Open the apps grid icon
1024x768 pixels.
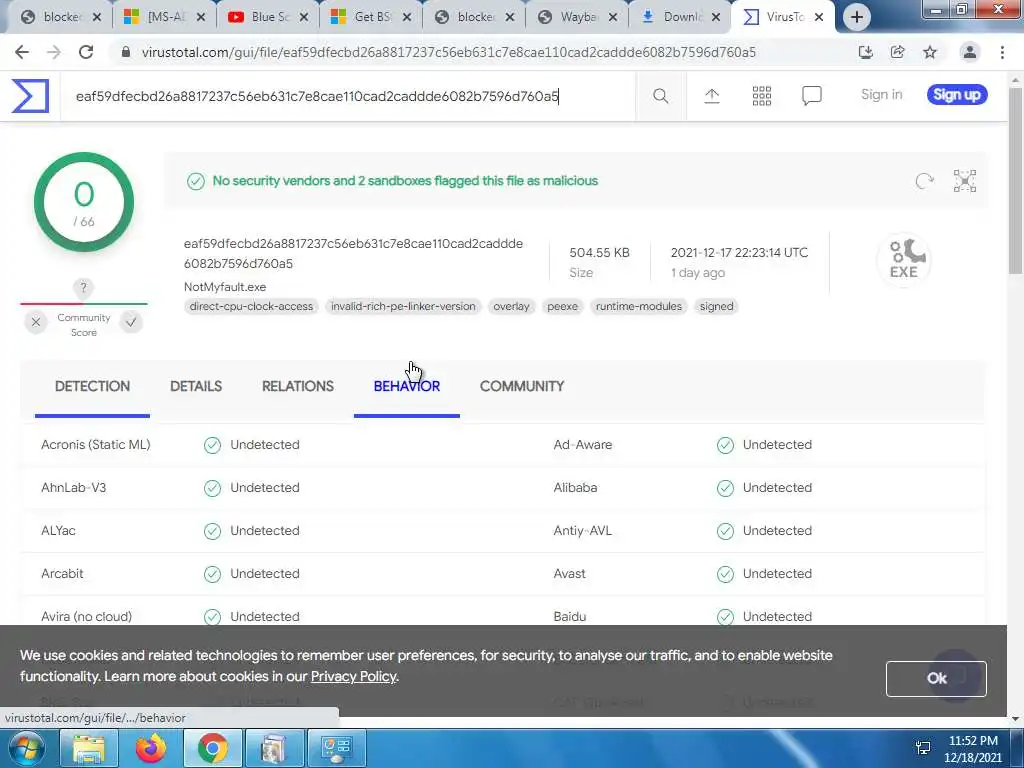click(761, 96)
